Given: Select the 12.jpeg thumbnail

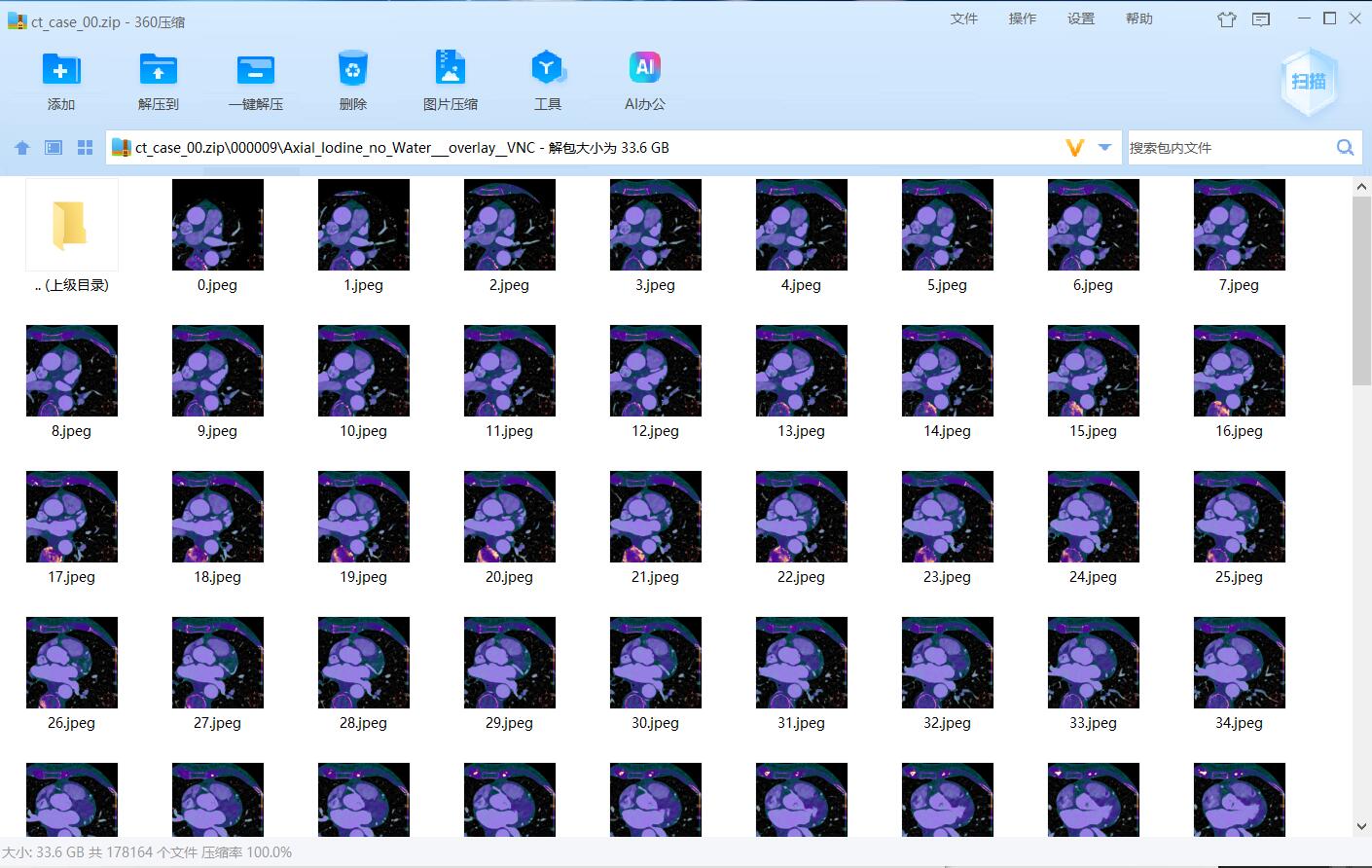Looking at the screenshot, I should click(x=655, y=371).
